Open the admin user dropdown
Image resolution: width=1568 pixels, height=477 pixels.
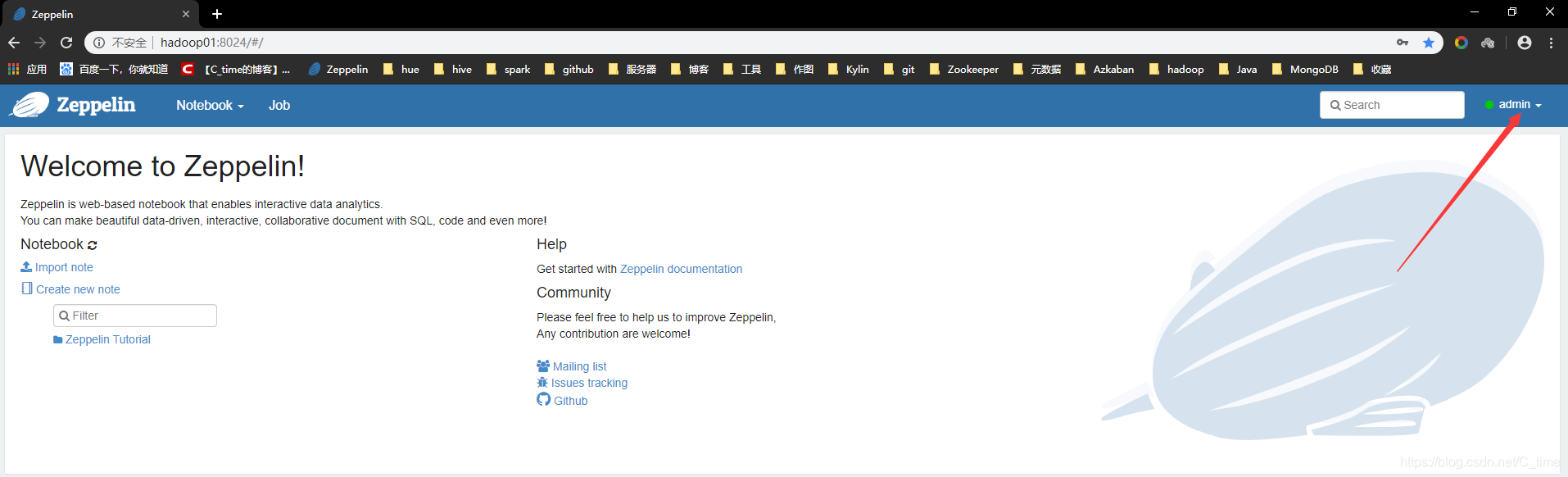1513,105
